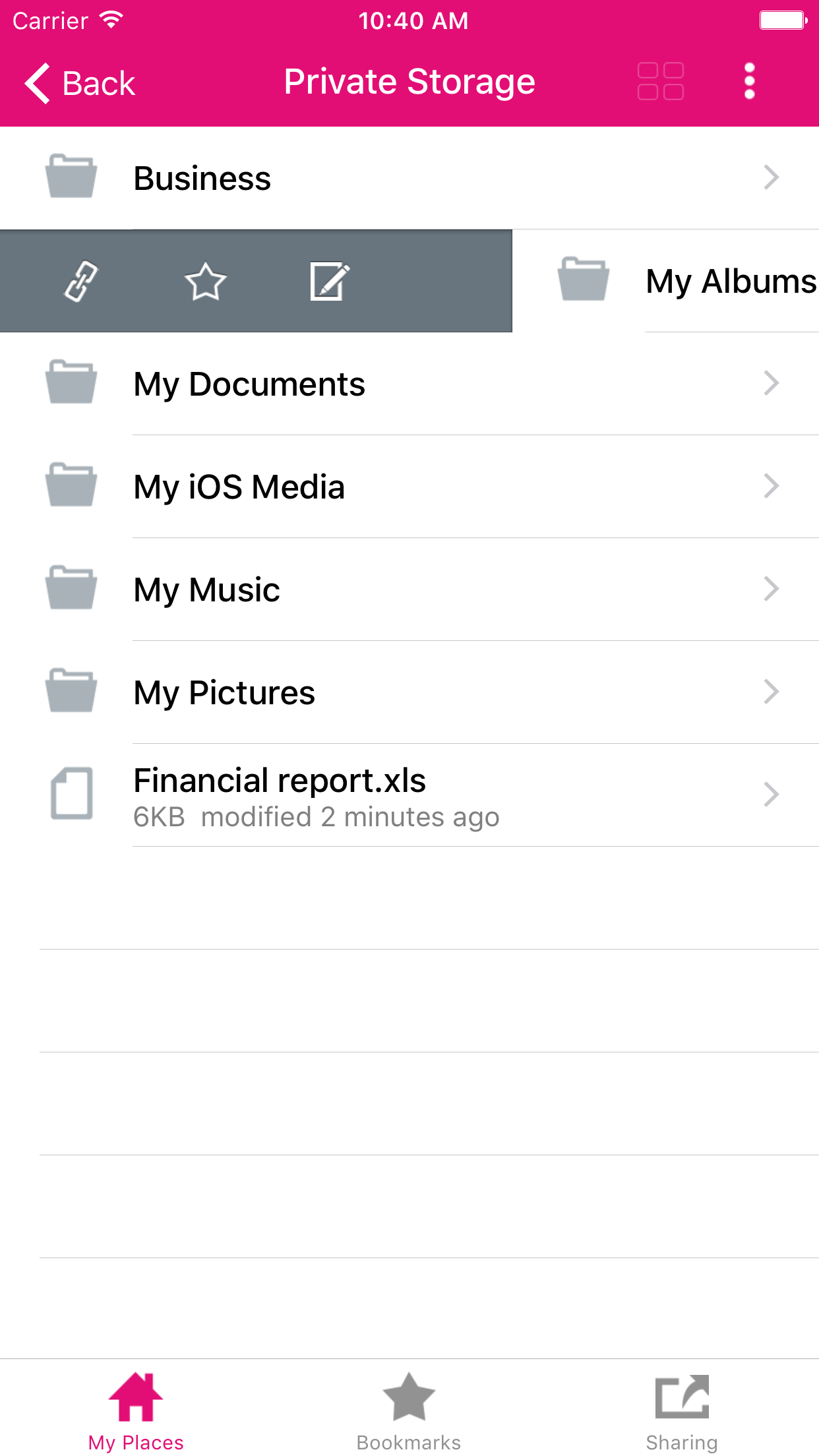819x1456 pixels.
Task: Open the Financial report.xls file
Action: click(280, 781)
